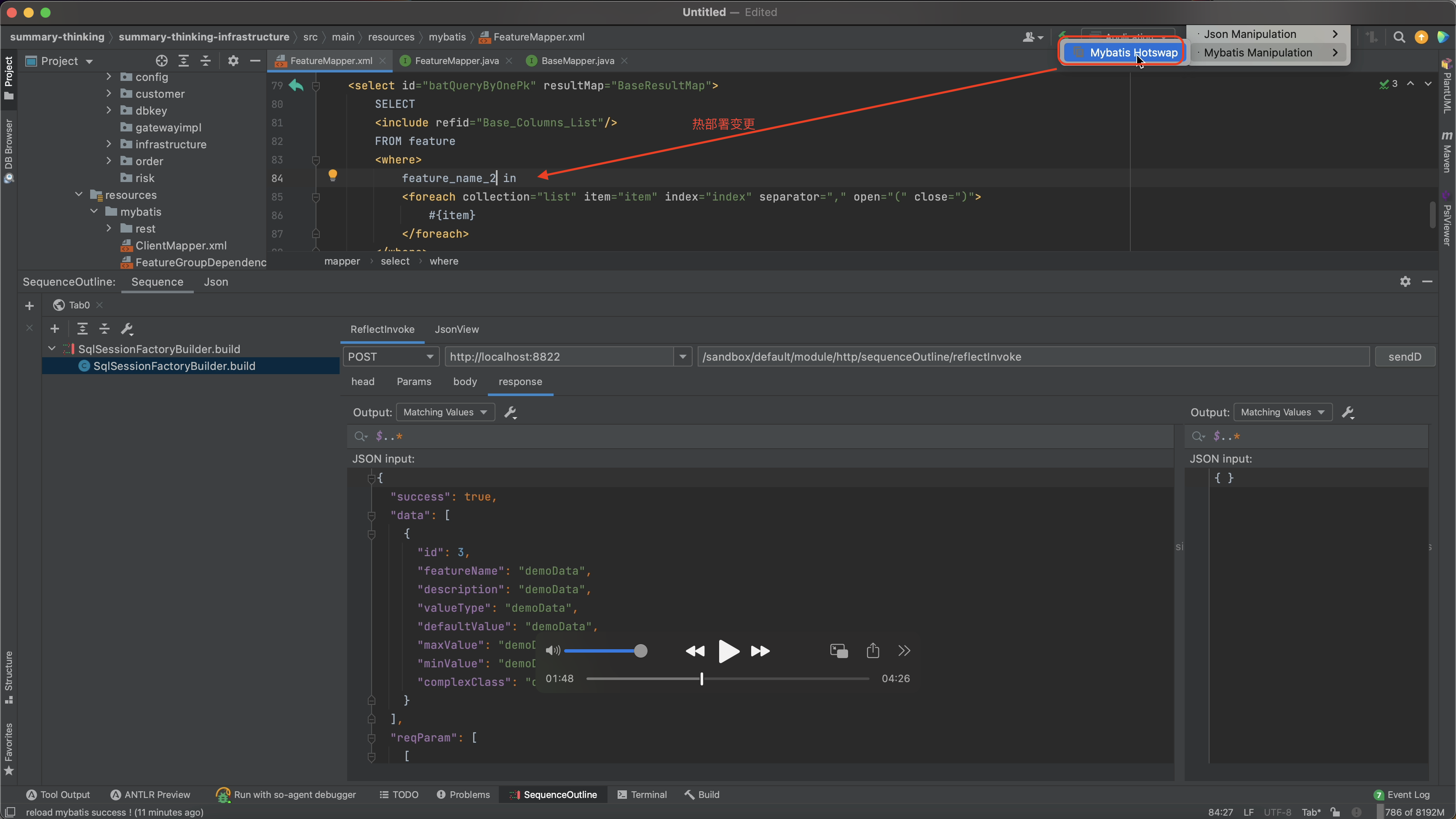
Task: Open the JsonView tab
Action: click(x=457, y=329)
